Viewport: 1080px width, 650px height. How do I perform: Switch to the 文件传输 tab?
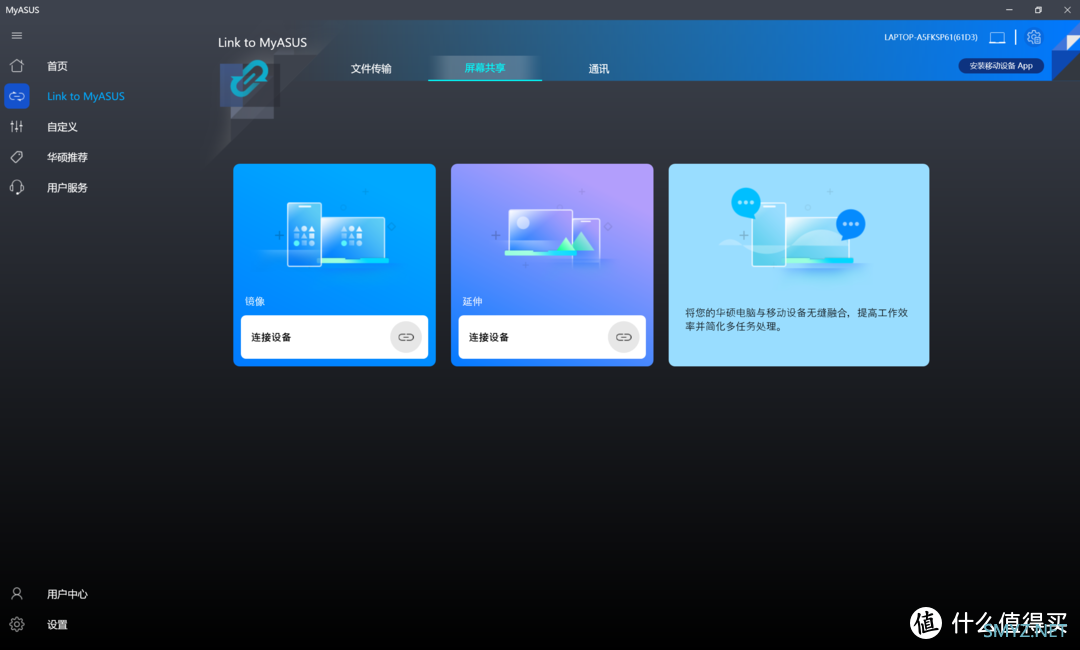point(371,68)
